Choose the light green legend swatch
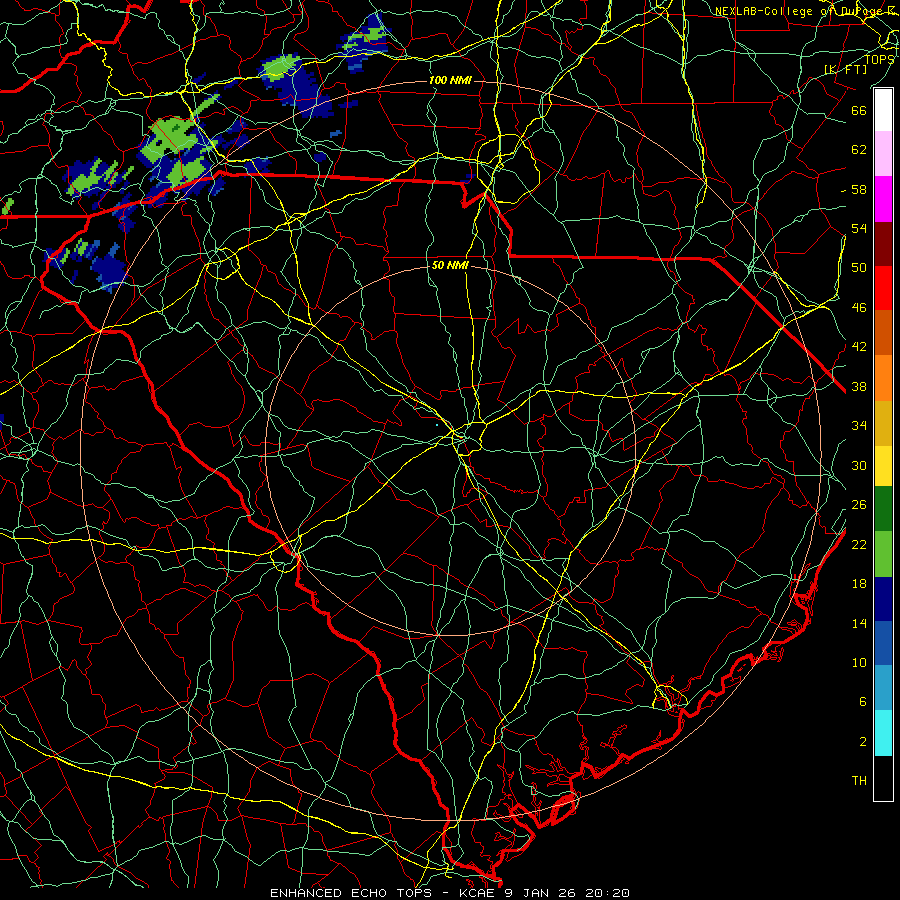 tap(883, 554)
